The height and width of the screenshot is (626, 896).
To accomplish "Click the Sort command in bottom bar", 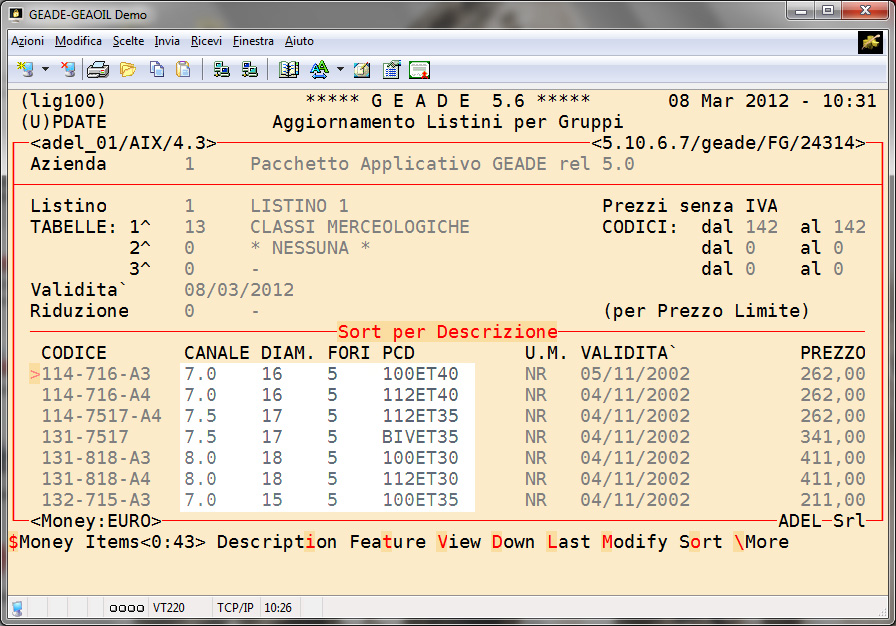I will point(700,542).
